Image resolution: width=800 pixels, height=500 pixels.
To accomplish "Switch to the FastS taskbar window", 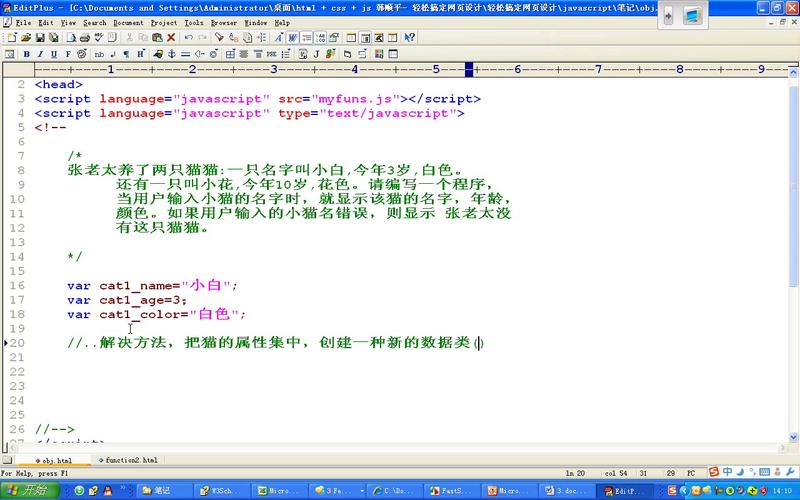I will (x=452, y=491).
